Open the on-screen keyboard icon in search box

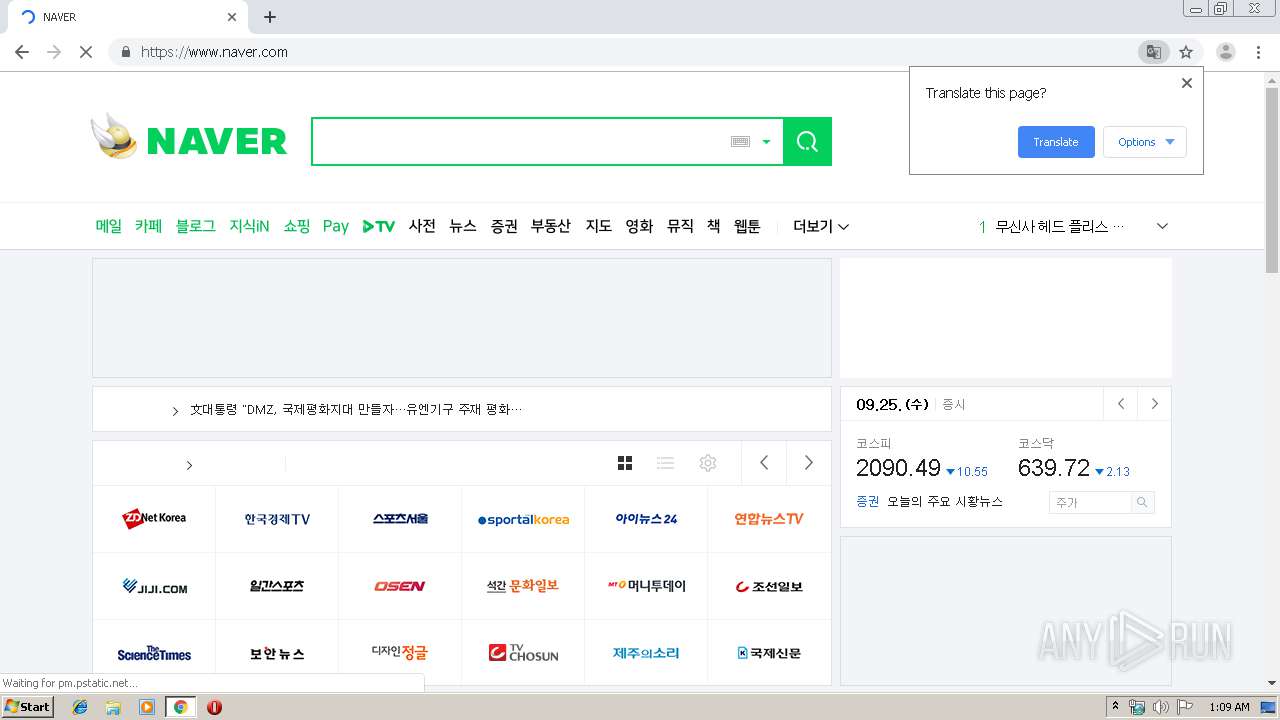pyautogui.click(x=740, y=142)
